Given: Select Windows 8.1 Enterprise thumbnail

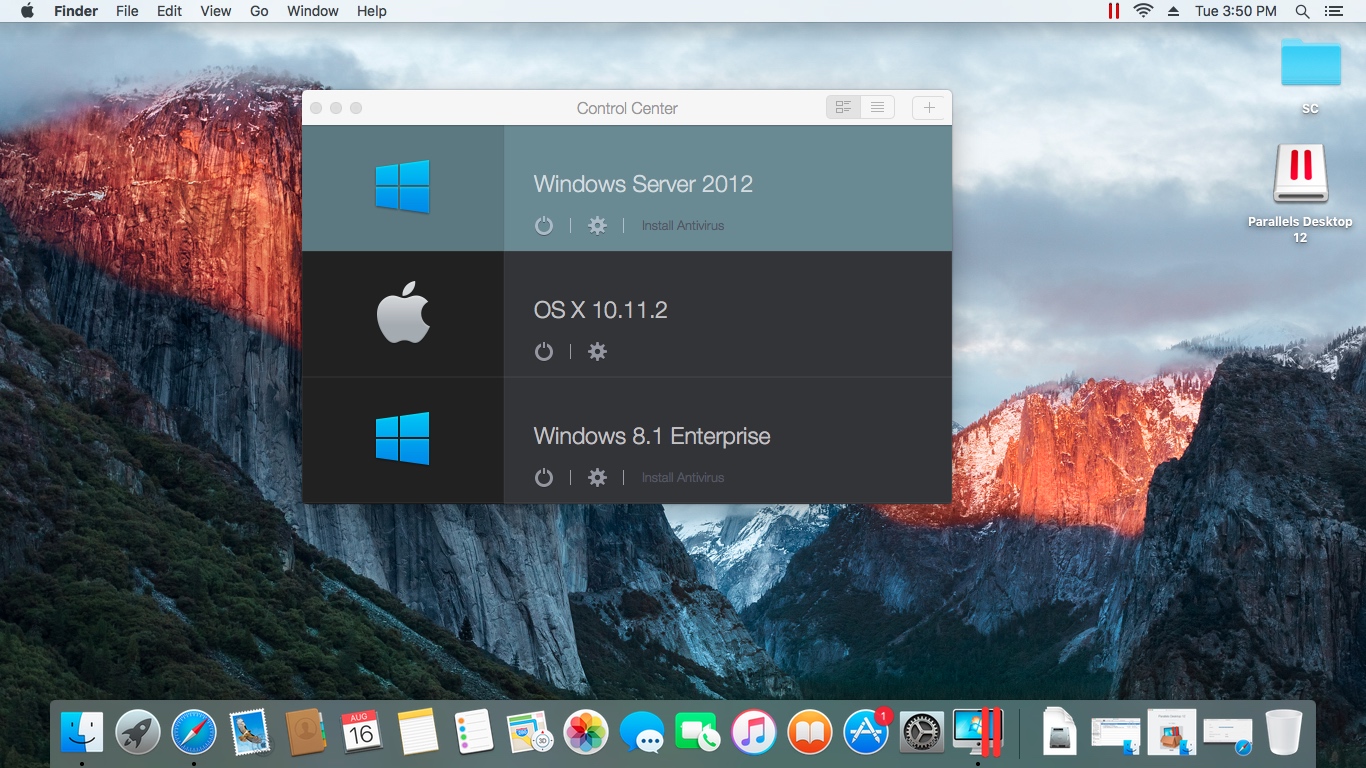Looking at the screenshot, I should pos(403,440).
